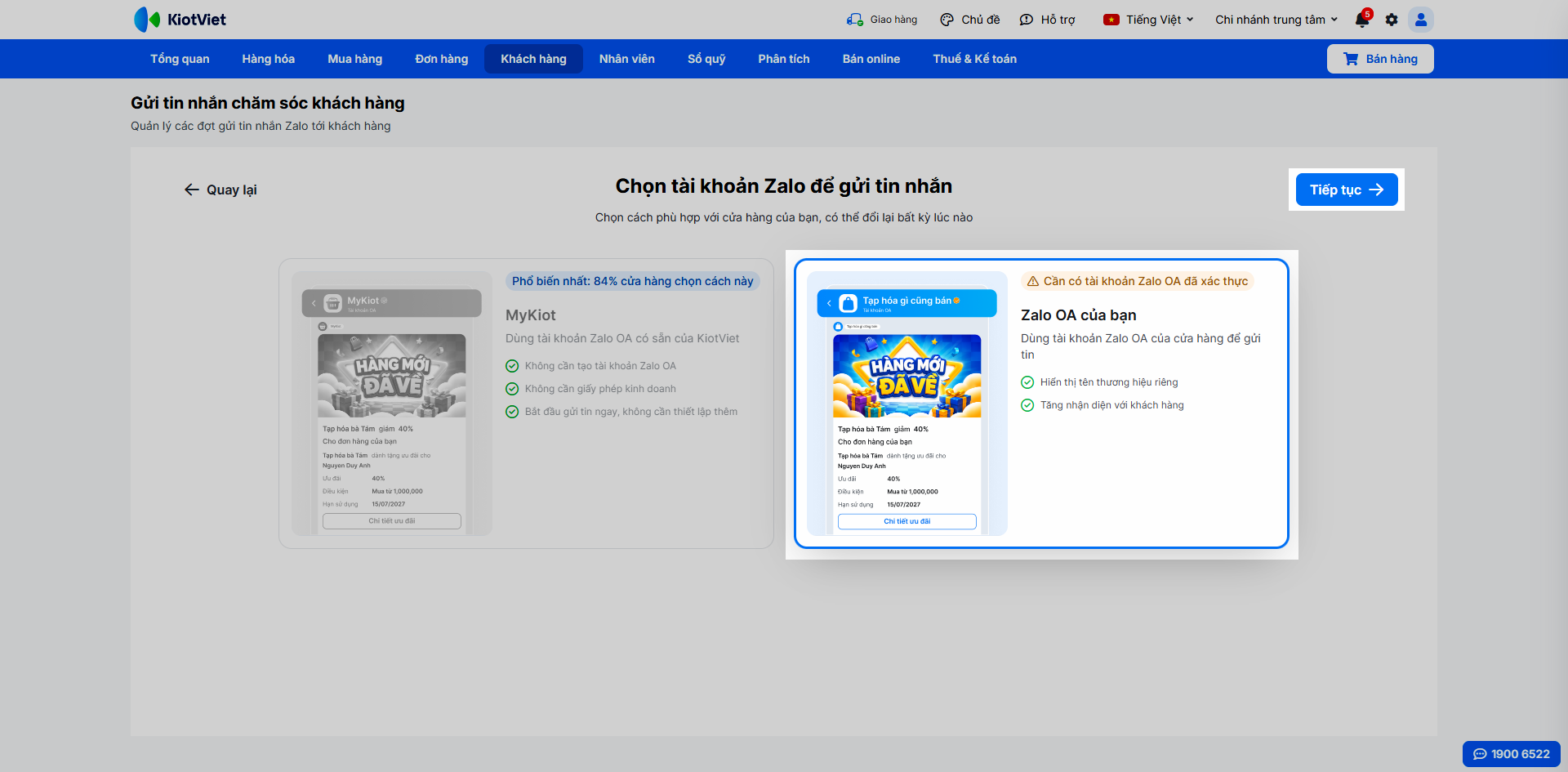
Task: Open the user account avatar icon
Action: [x=1421, y=20]
